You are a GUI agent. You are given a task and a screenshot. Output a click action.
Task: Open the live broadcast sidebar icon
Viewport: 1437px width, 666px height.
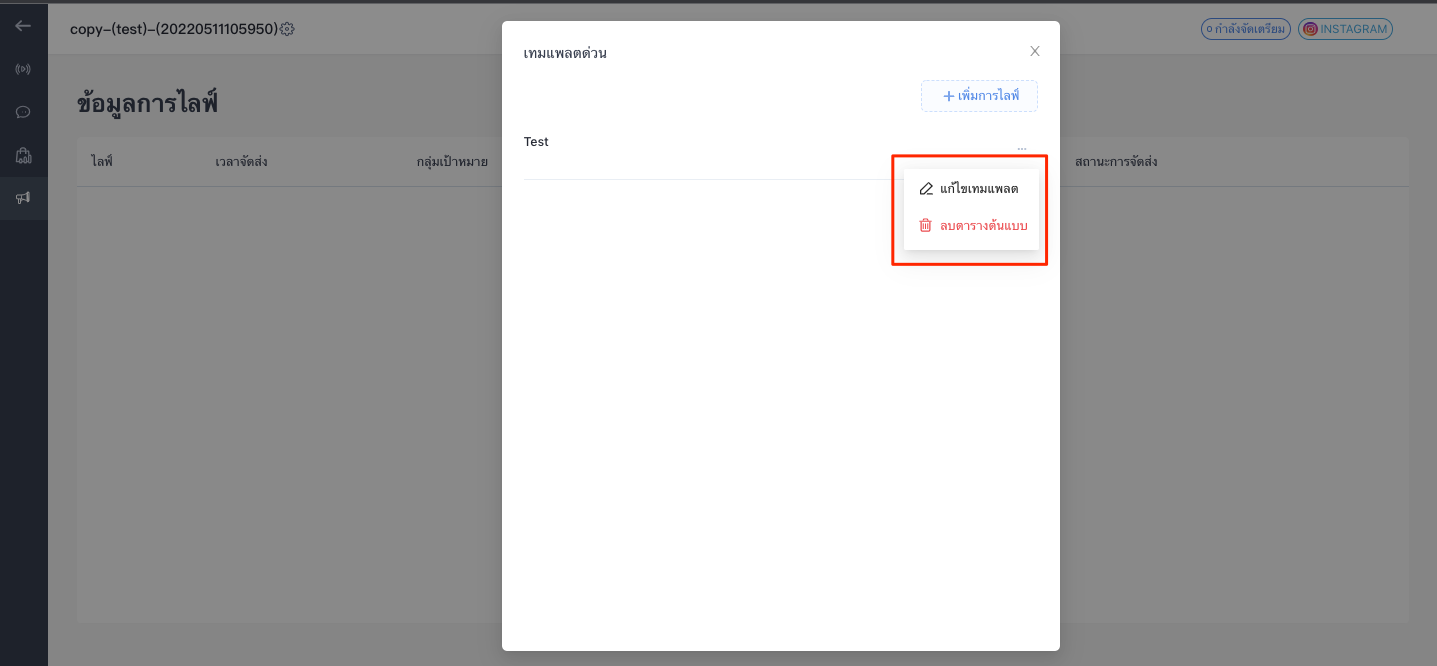[23, 69]
